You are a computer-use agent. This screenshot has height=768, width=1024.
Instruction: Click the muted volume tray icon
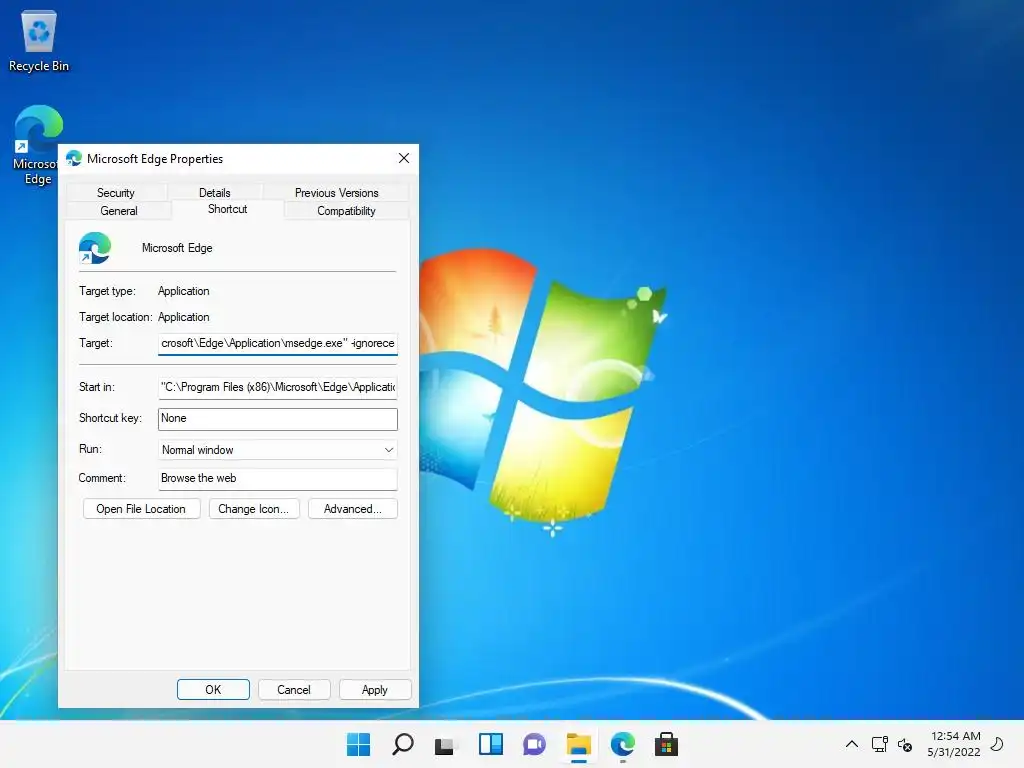(x=905, y=744)
